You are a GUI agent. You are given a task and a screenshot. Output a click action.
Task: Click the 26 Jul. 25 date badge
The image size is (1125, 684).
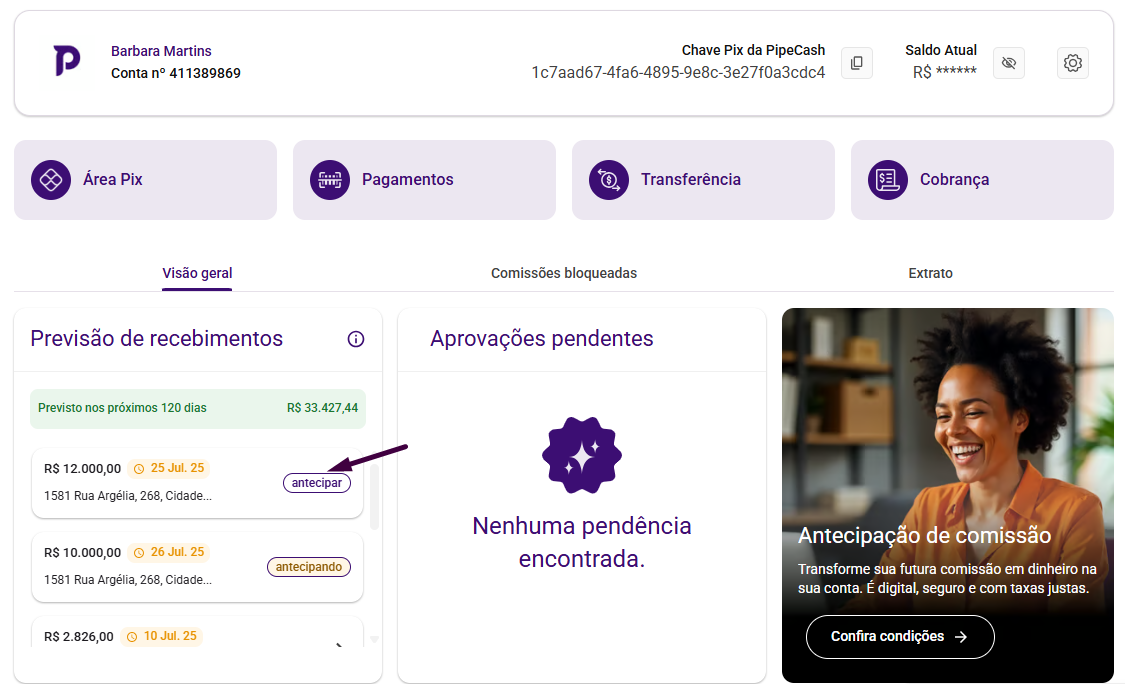(x=169, y=553)
